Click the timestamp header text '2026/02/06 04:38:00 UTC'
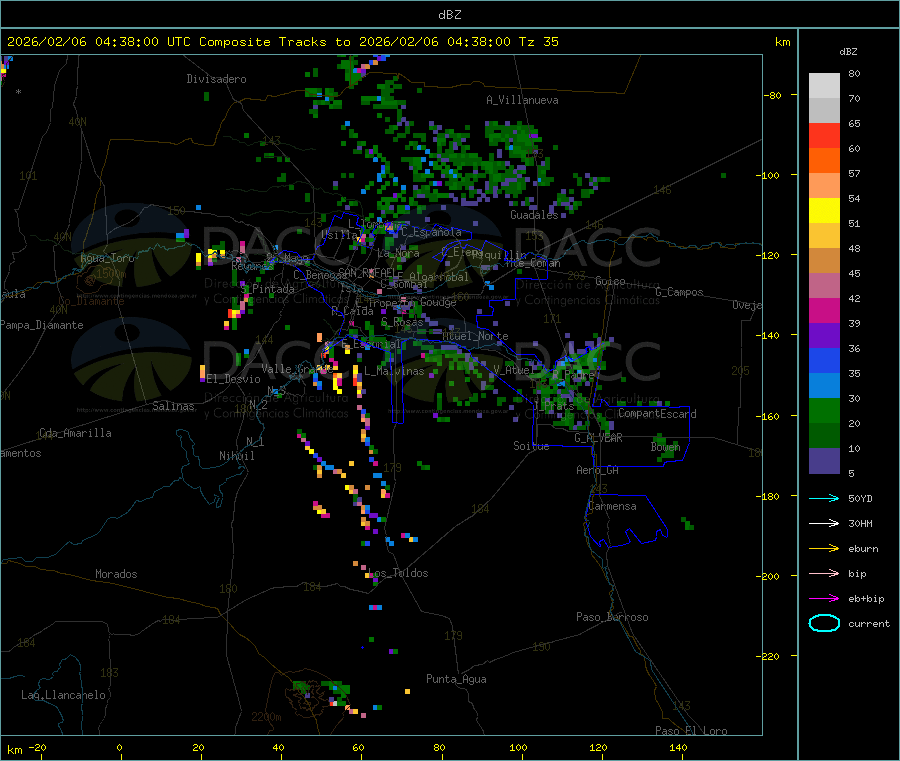Image resolution: width=900 pixels, height=761 pixels. point(99,42)
